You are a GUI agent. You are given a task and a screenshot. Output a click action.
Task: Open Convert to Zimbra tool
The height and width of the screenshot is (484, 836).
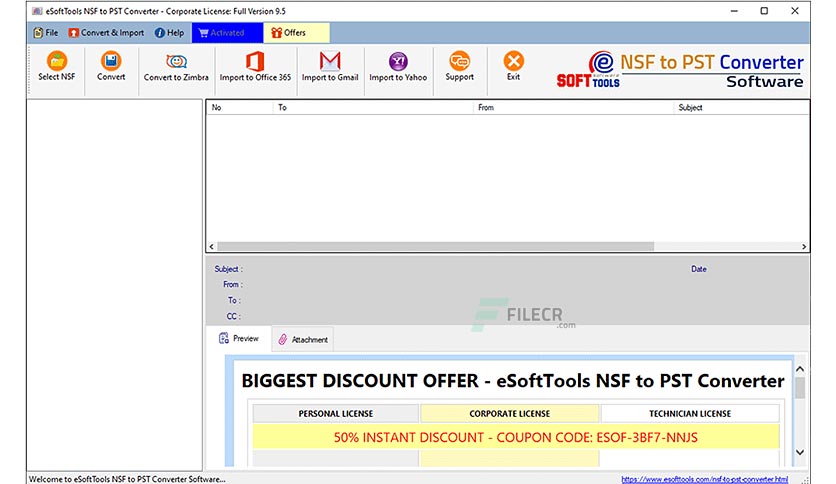176,67
